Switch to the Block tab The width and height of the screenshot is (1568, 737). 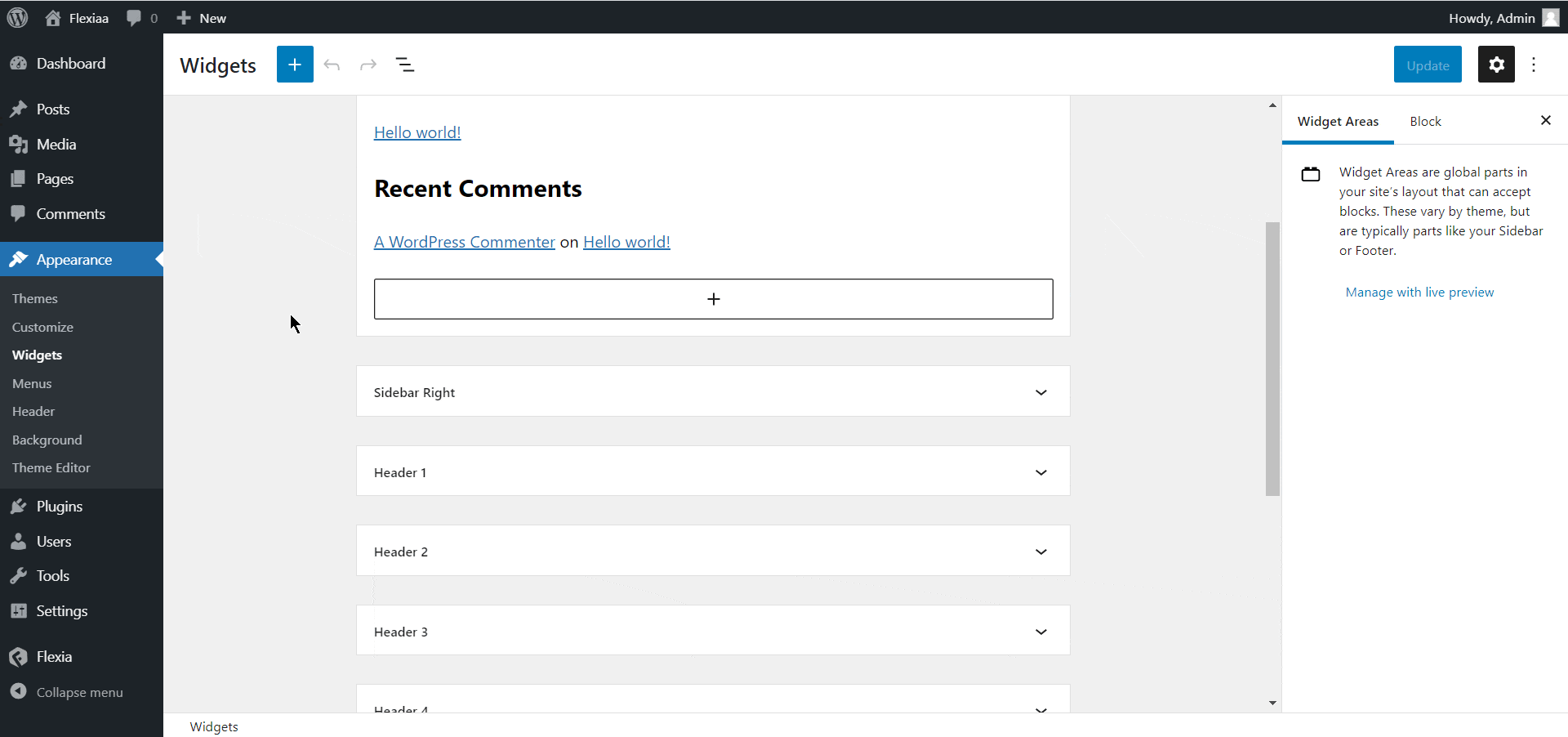tap(1425, 121)
